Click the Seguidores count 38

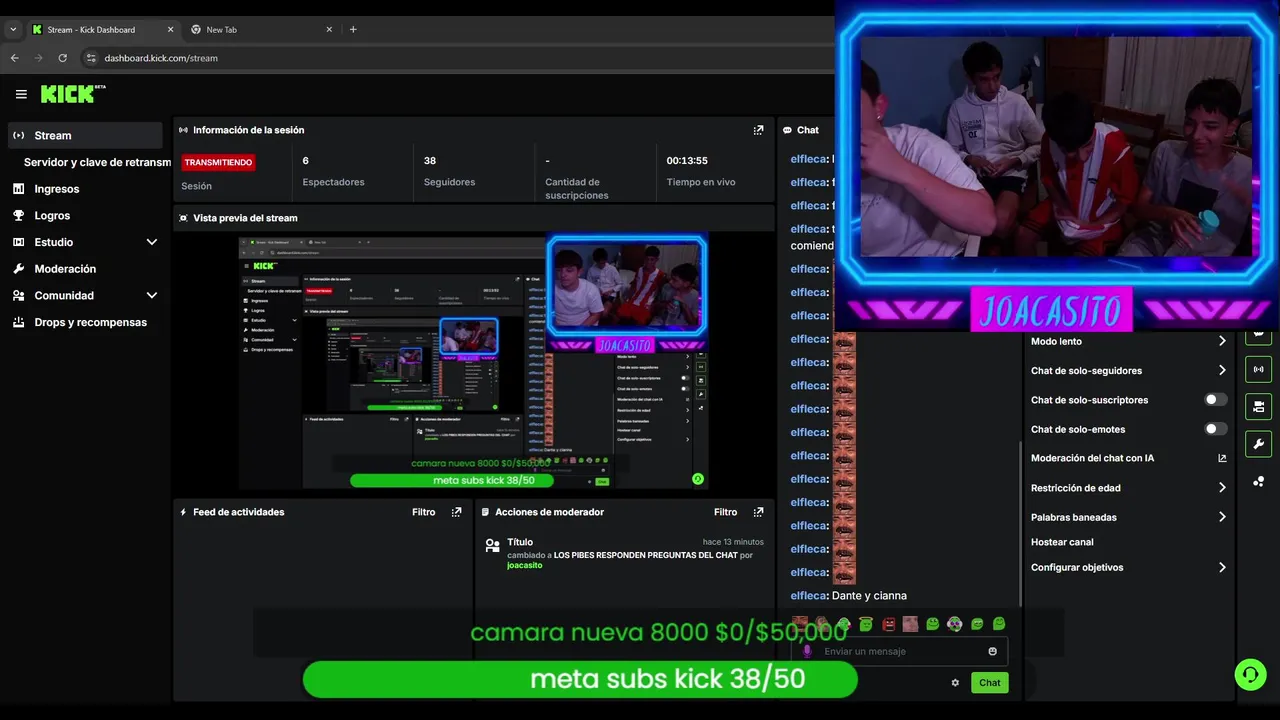(430, 161)
